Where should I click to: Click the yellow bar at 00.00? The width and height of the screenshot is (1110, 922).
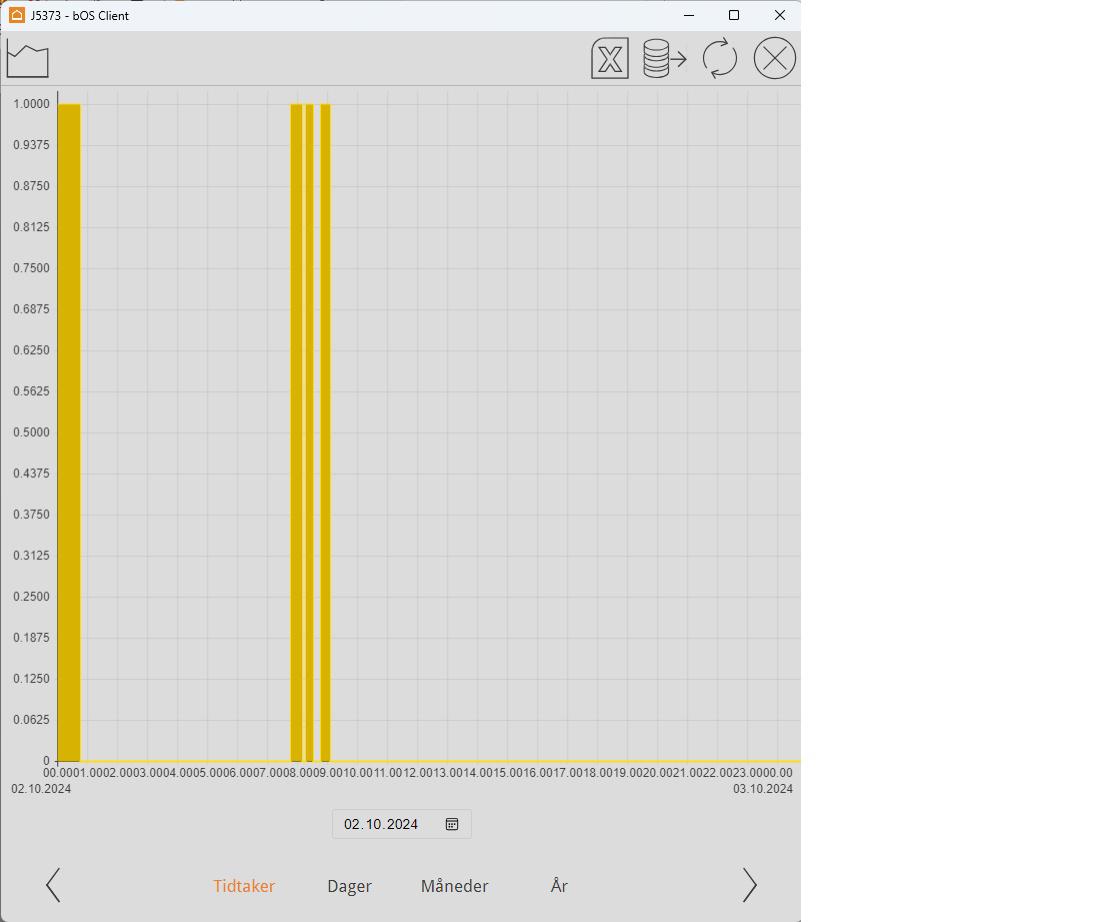coord(69,430)
